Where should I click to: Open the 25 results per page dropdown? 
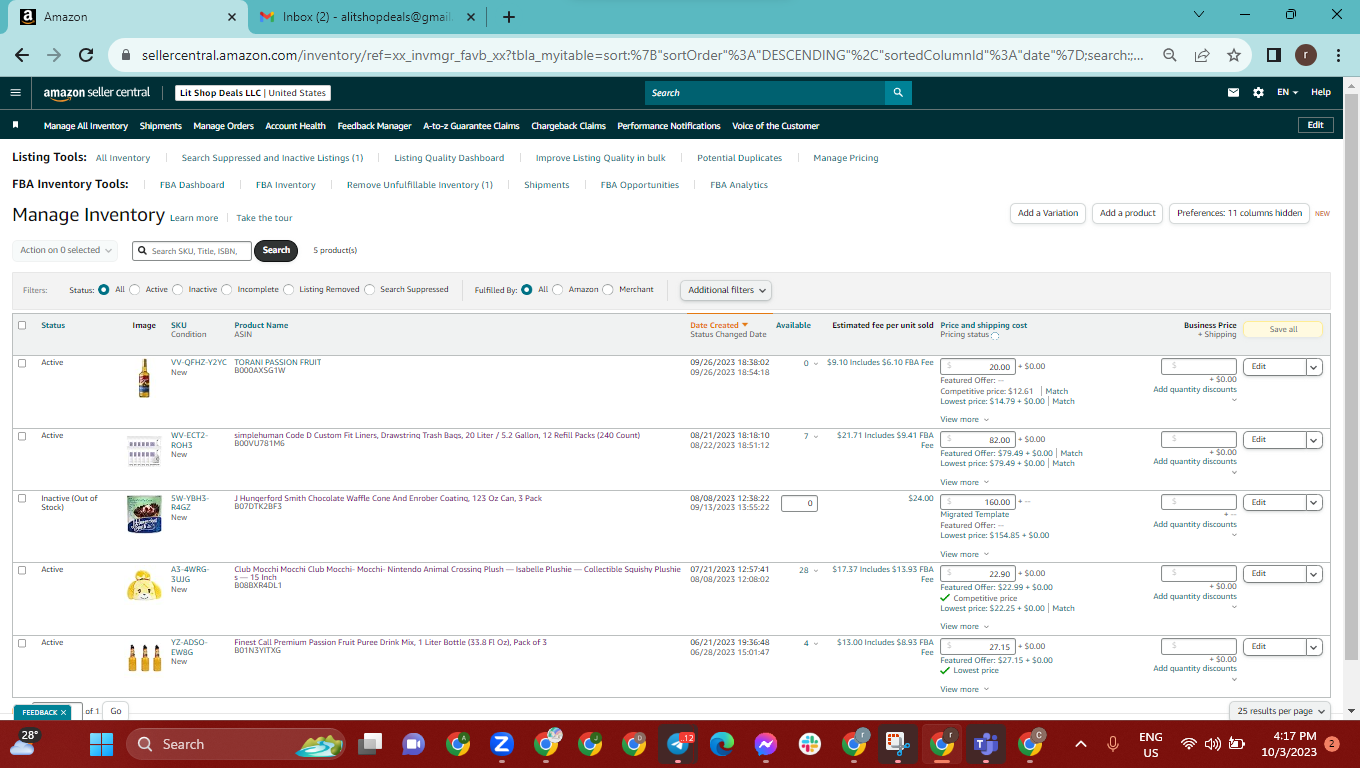[x=1282, y=711]
